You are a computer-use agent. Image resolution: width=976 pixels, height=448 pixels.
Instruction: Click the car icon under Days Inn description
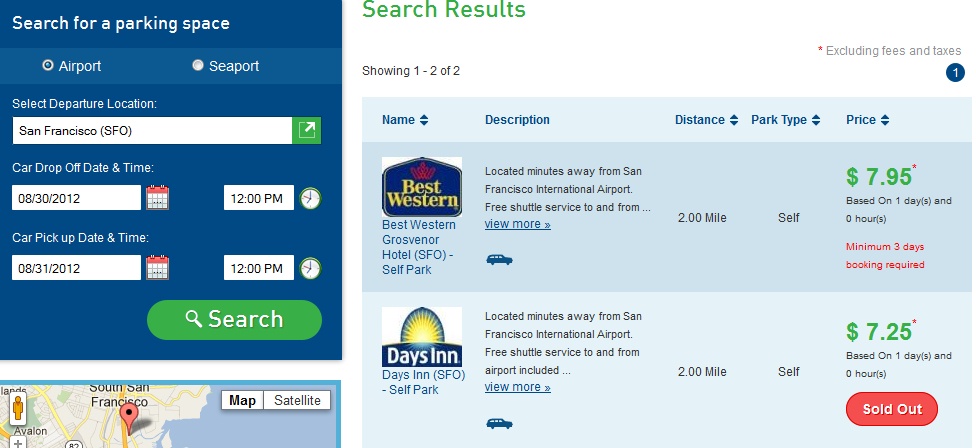(x=499, y=423)
